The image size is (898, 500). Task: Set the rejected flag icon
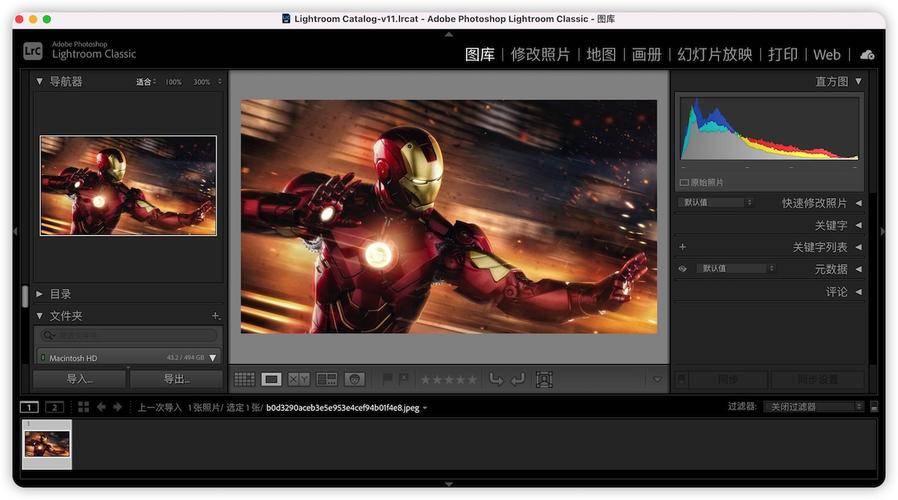(x=404, y=379)
